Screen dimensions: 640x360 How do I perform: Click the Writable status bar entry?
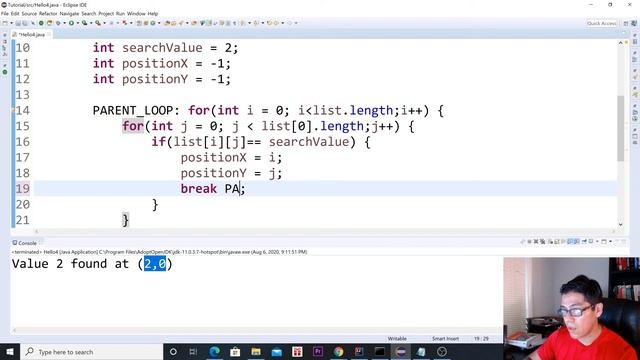(x=397, y=338)
